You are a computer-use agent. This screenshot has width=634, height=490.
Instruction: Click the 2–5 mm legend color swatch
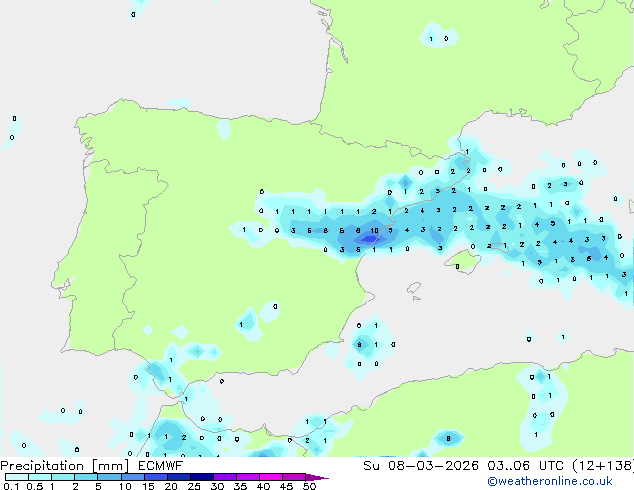[86, 477]
